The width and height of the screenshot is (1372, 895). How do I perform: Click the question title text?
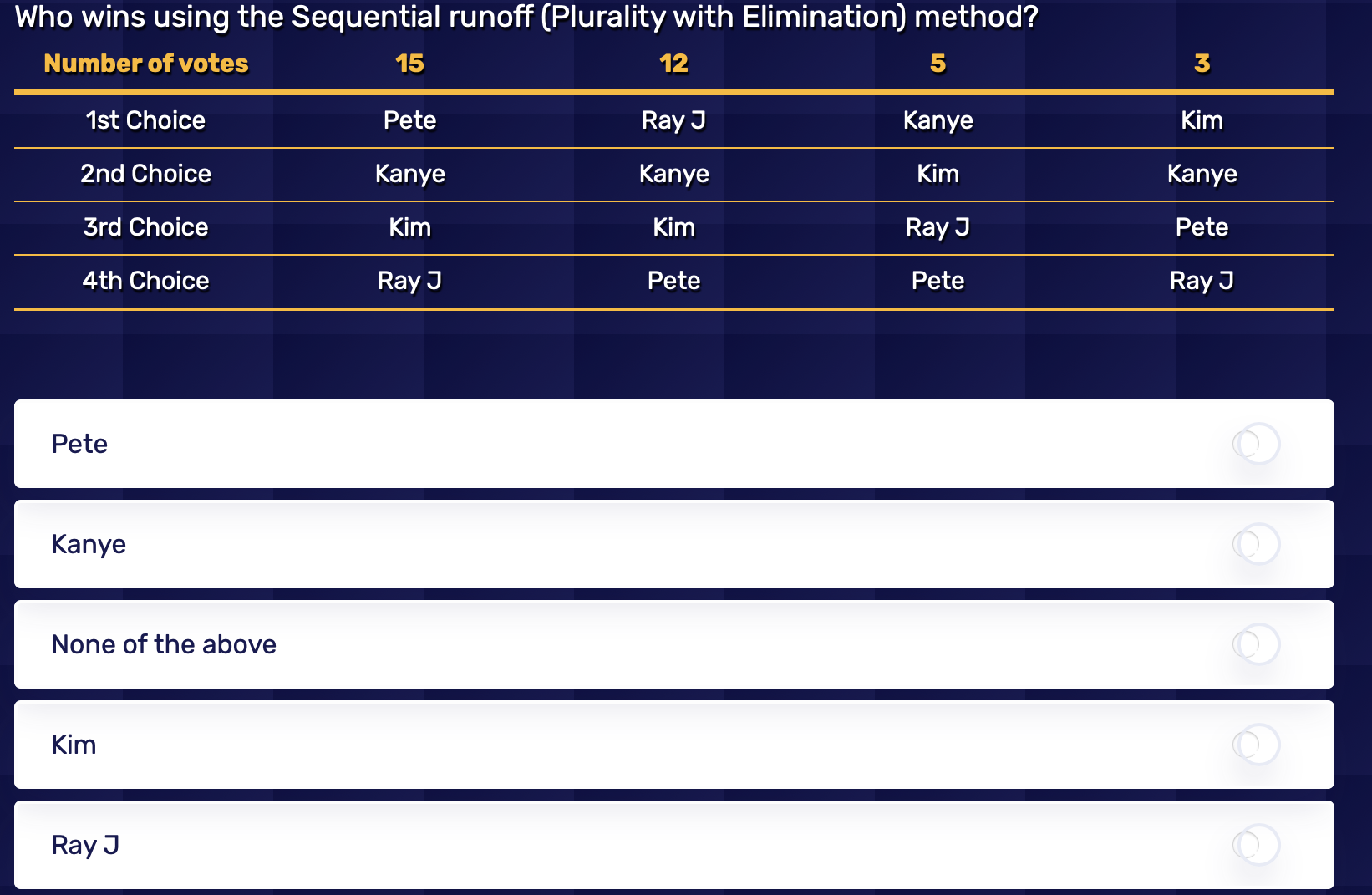coord(526,16)
